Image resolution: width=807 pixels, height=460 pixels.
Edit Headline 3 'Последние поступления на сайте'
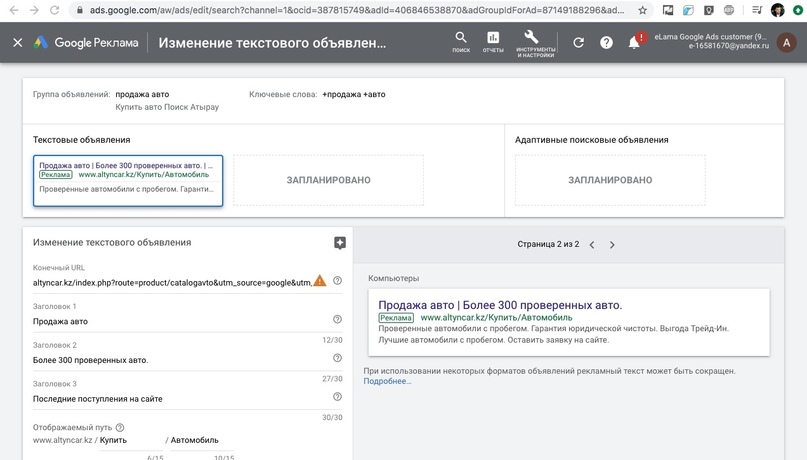coord(182,398)
